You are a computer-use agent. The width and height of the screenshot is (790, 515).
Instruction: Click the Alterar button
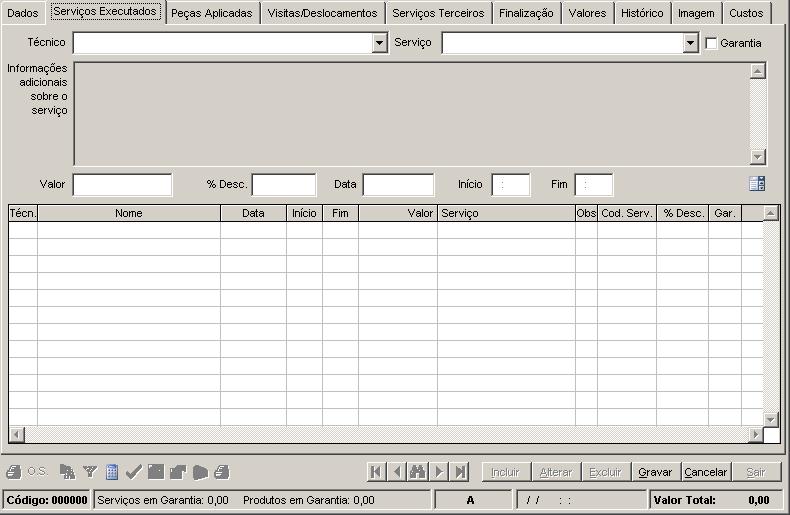coord(556,472)
